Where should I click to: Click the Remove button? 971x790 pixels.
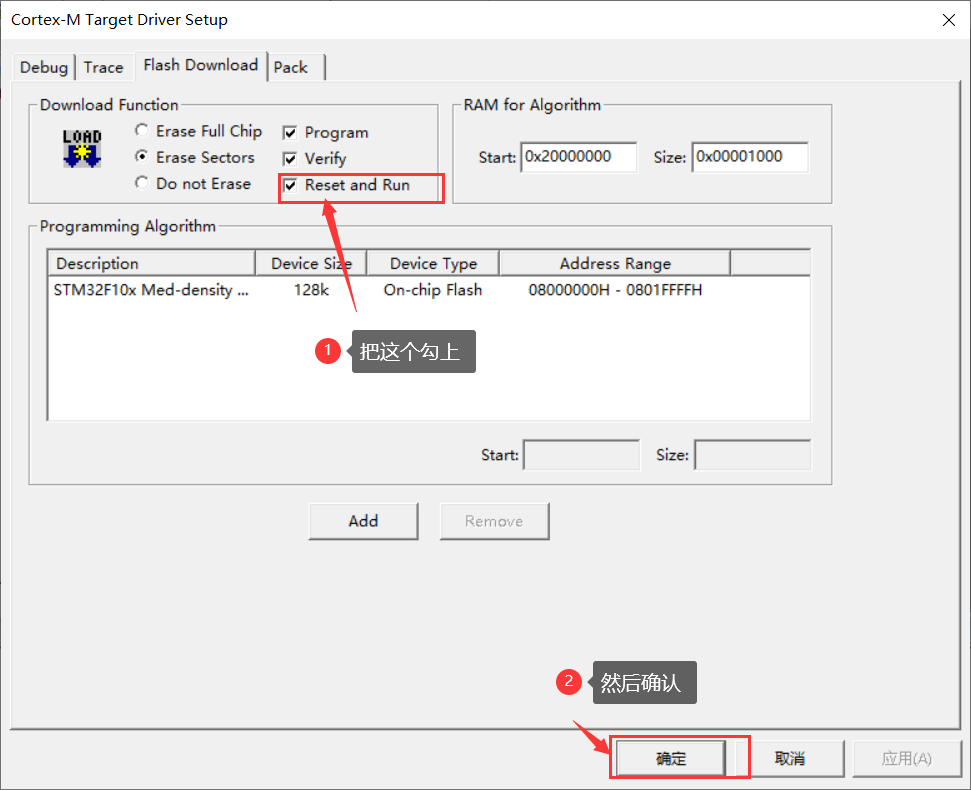[x=494, y=521]
